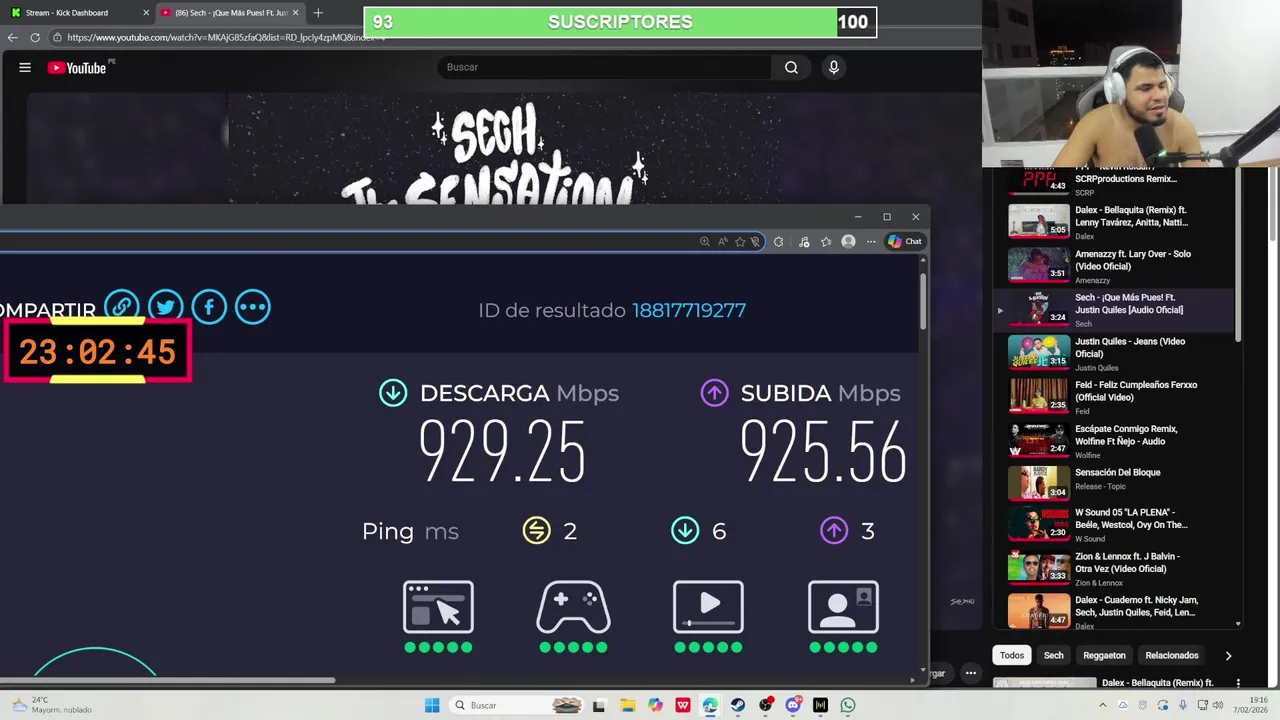The width and height of the screenshot is (1280, 720).
Task: Click the video streaming rating icon
Action: pos(708,607)
